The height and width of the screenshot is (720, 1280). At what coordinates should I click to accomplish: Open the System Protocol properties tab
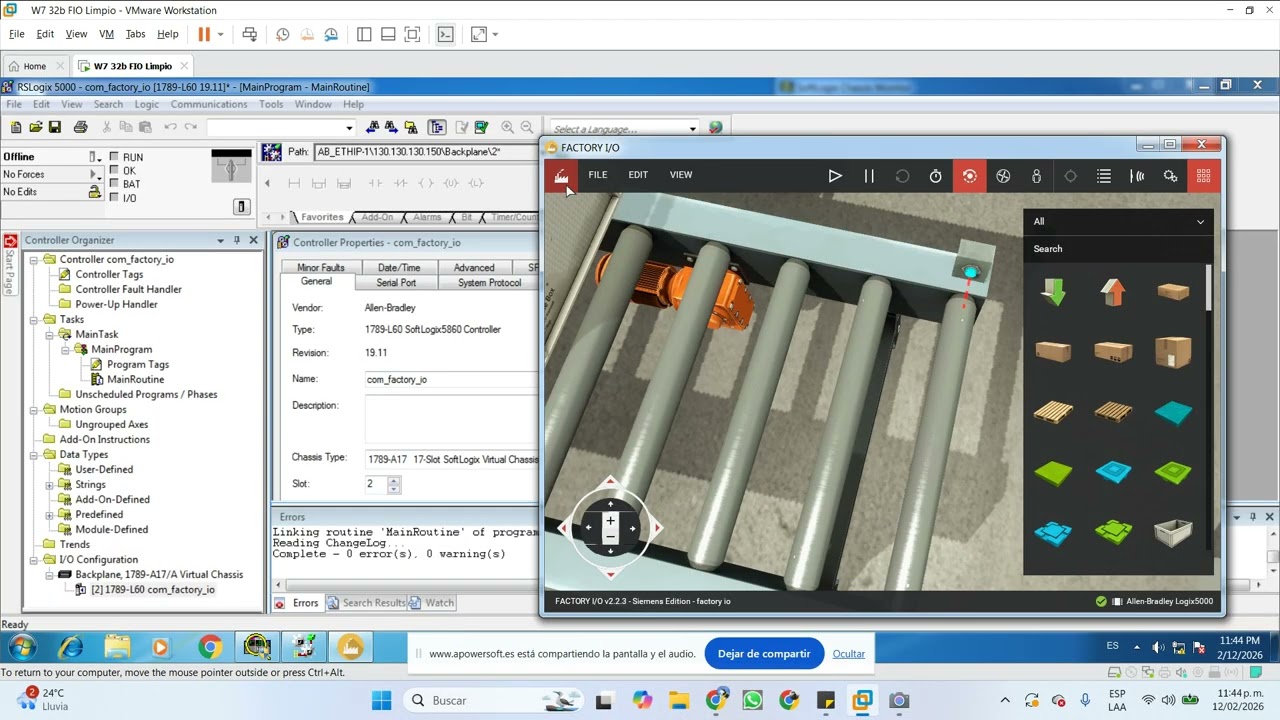tap(489, 283)
